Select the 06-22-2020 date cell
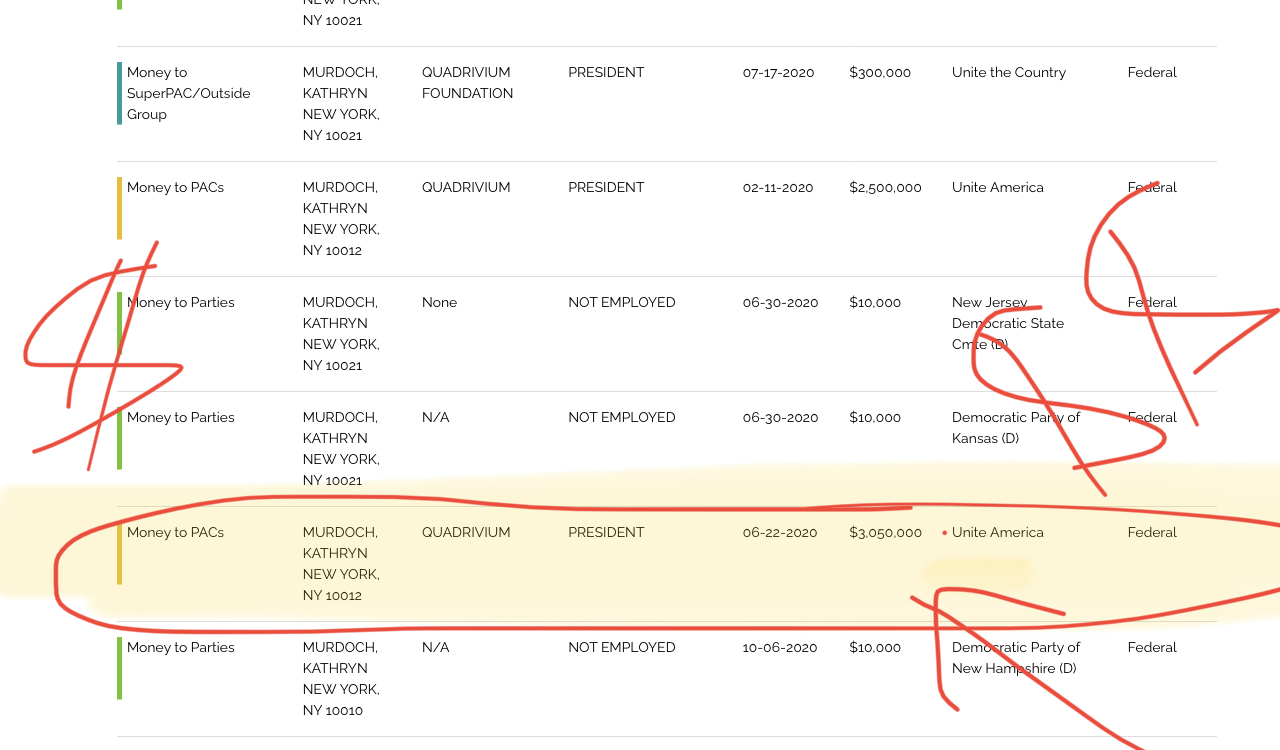The width and height of the screenshot is (1280, 750). [x=780, y=532]
